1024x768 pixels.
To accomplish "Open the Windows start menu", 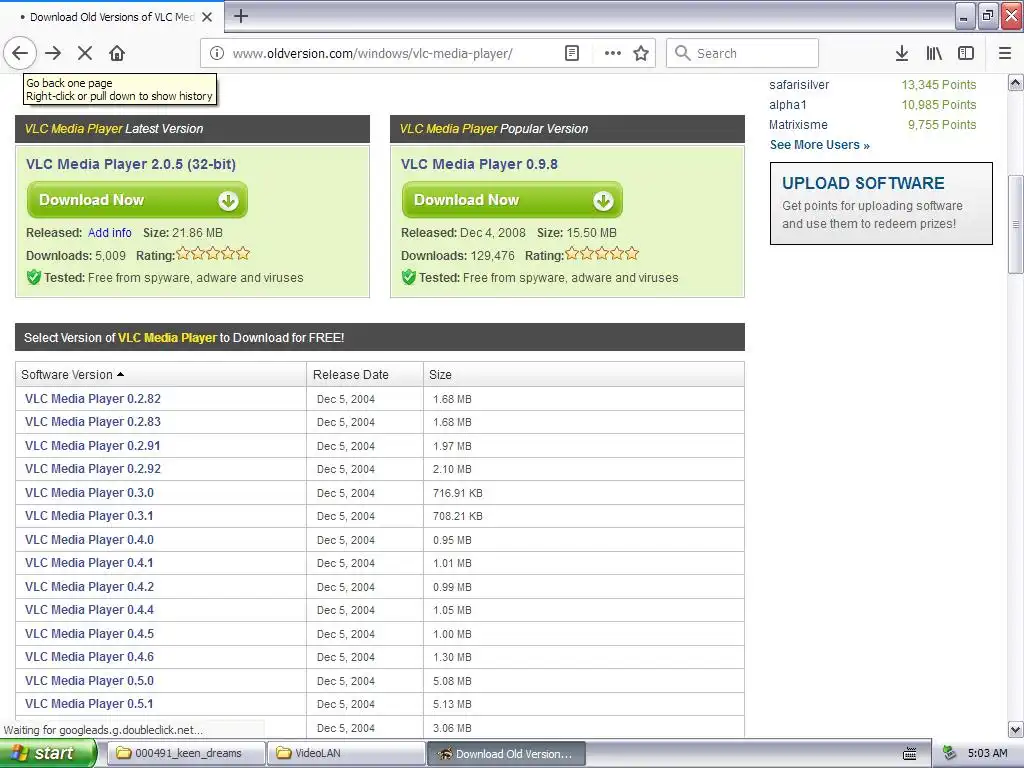I will click(x=48, y=754).
